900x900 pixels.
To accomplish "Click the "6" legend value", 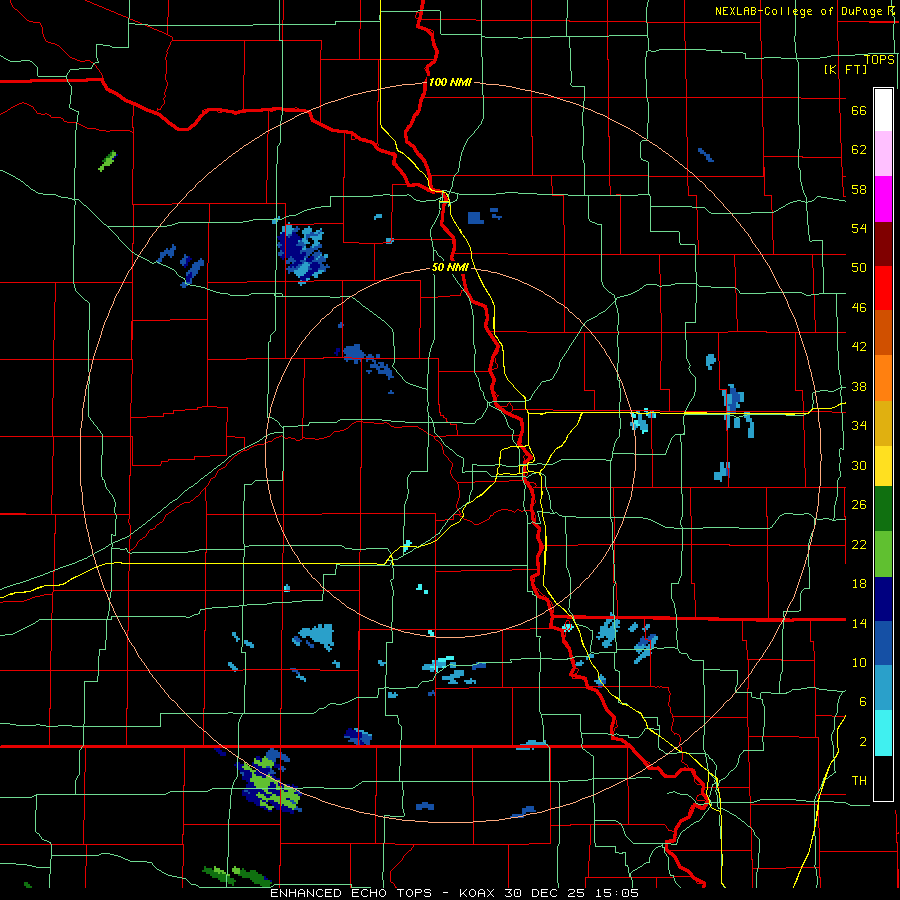I will 862,702.
